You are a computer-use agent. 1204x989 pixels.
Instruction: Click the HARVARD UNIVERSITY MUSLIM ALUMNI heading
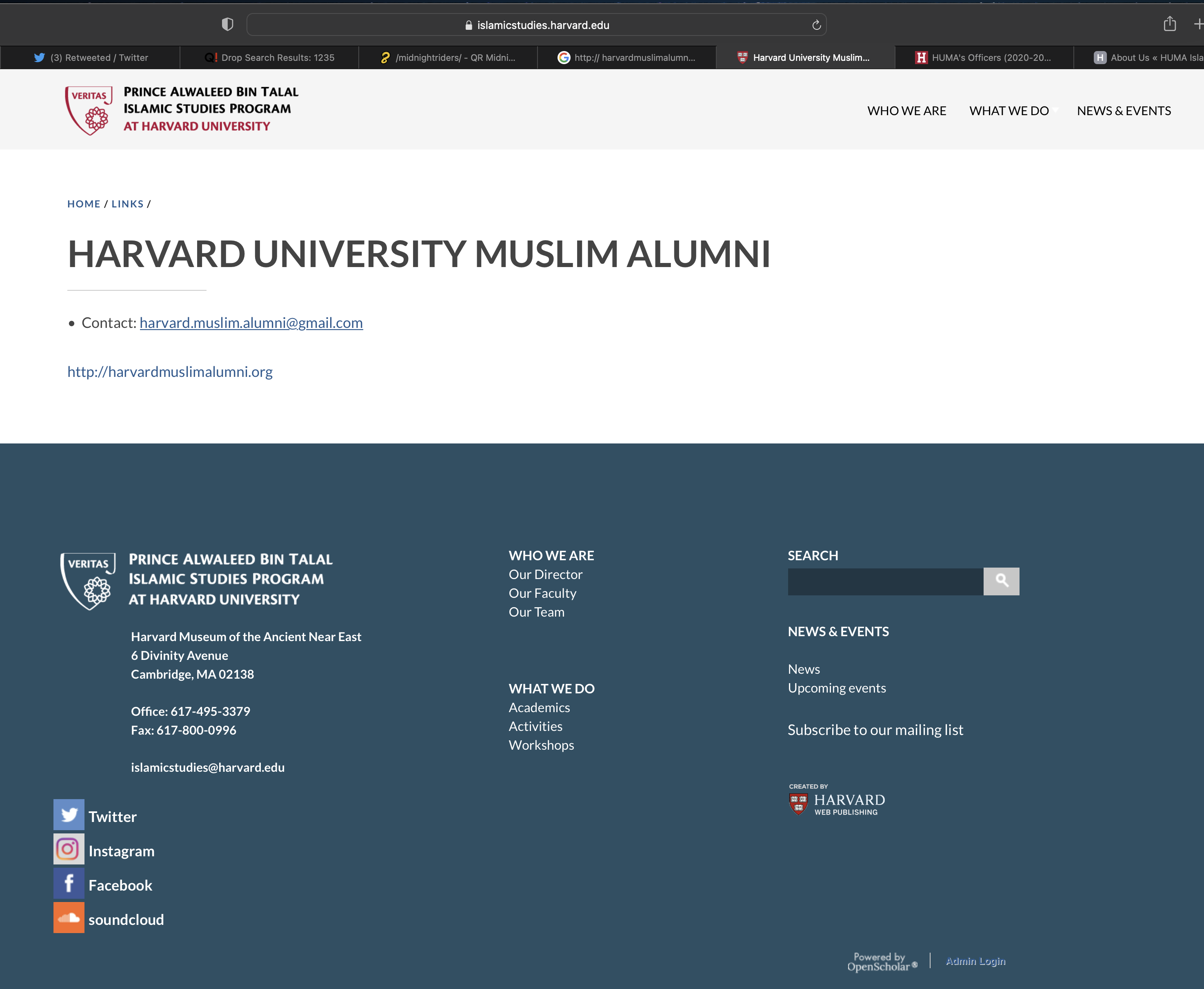[419, 254]
